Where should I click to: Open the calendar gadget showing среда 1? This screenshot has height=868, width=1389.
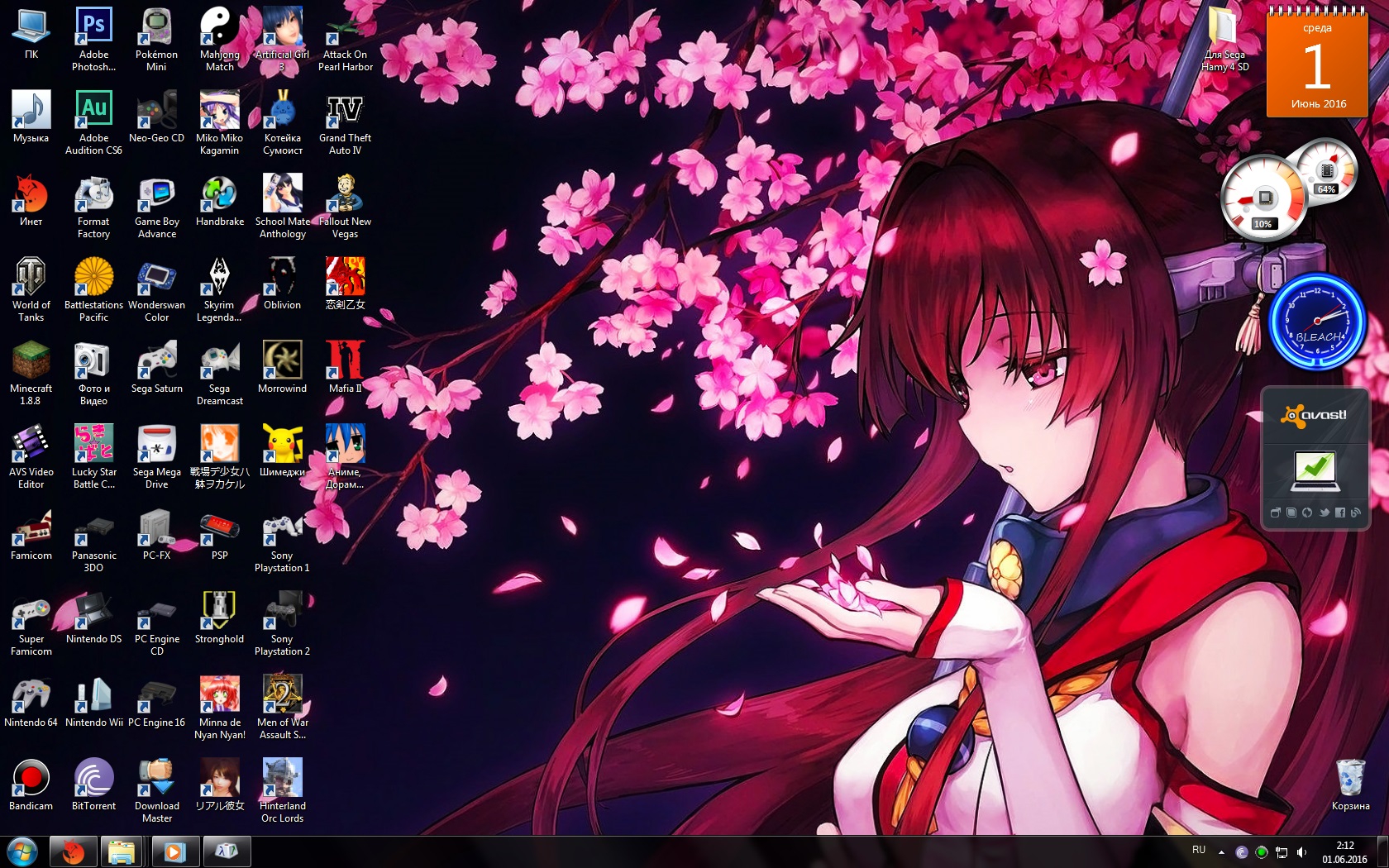(1317, 62)
